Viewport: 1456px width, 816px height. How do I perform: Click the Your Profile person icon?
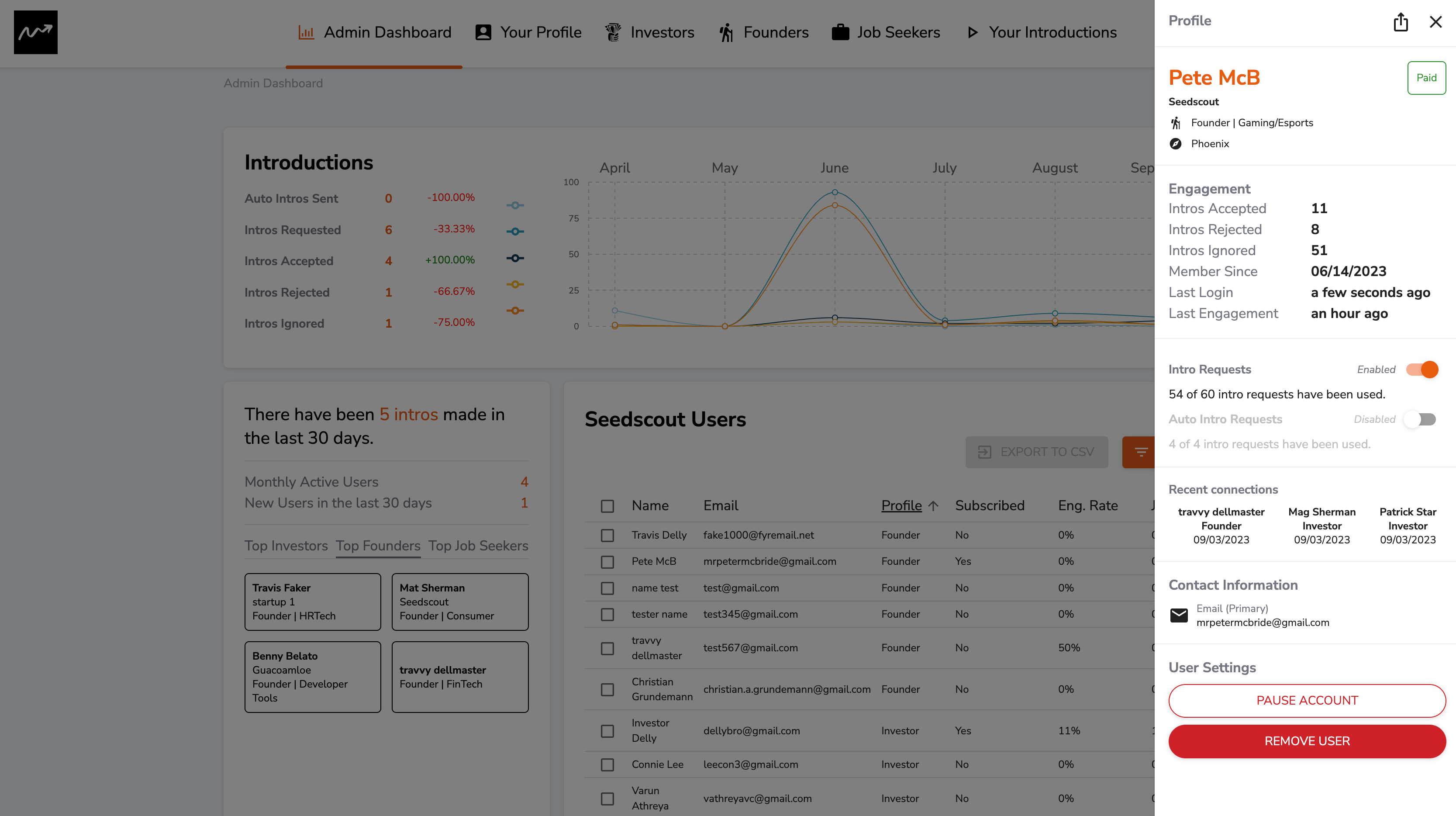coord(483,32)
